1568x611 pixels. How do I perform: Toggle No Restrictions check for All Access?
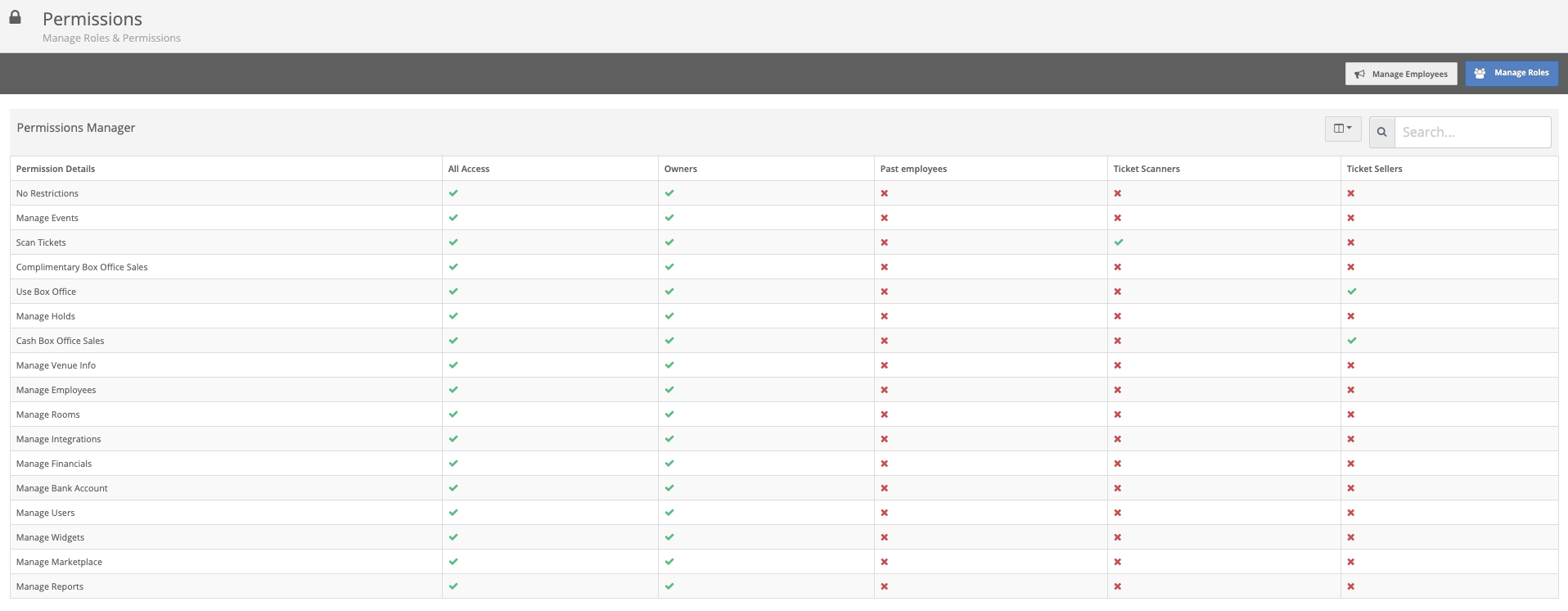(453, 193)
